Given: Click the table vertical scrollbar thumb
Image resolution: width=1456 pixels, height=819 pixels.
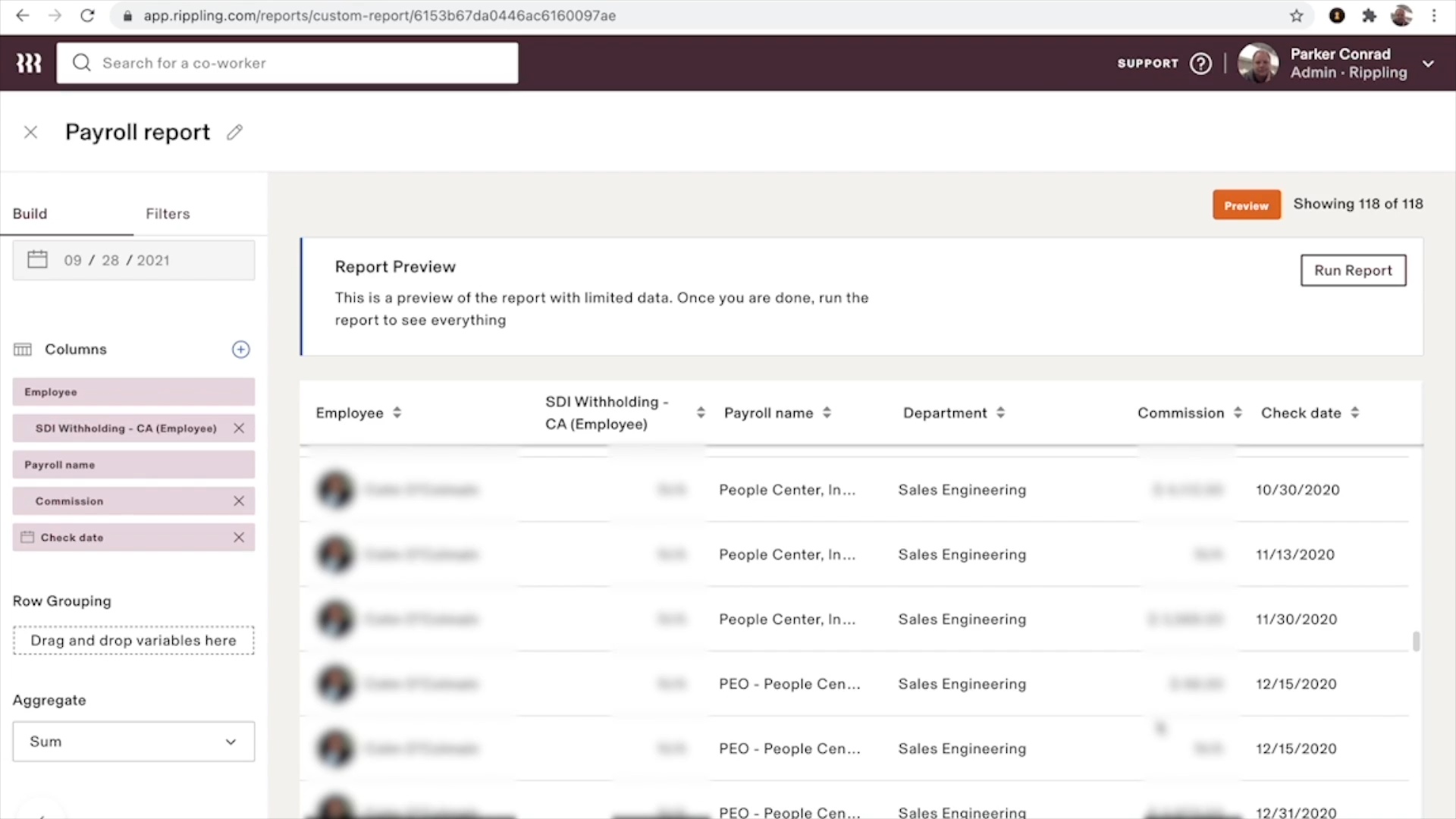Looking at the screenshot, I should [1416, 642].
